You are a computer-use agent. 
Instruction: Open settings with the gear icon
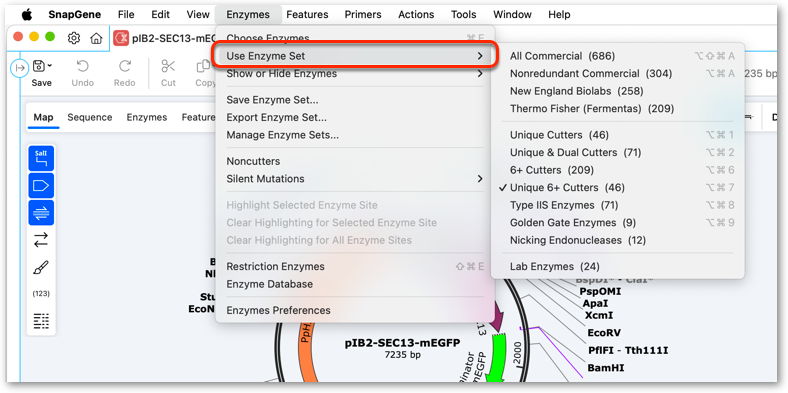pos(74,38)
